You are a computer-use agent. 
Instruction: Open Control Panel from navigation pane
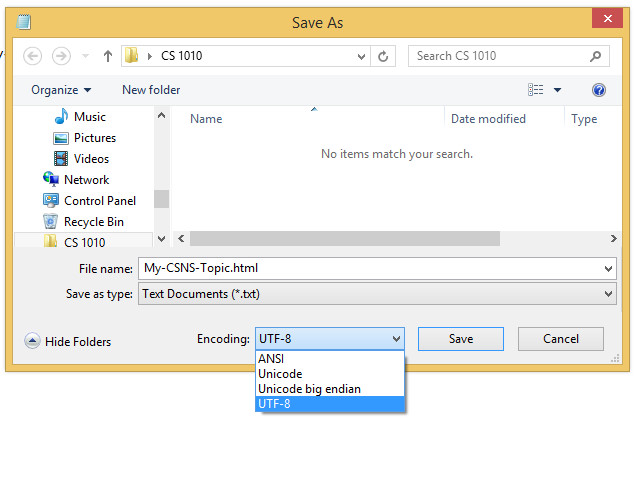[99, 200]
